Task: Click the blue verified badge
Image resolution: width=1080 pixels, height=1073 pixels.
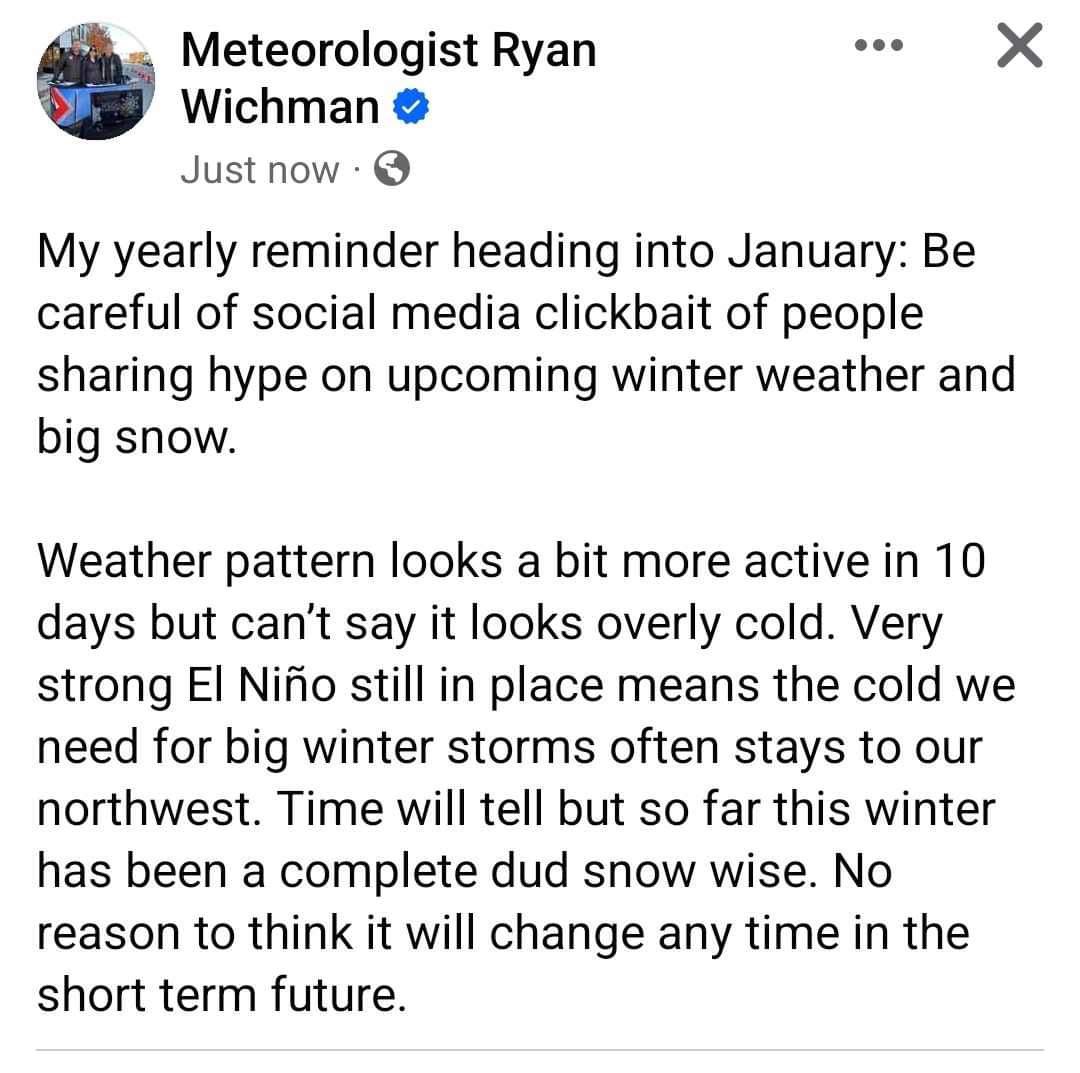Action: tap(411, 107)
